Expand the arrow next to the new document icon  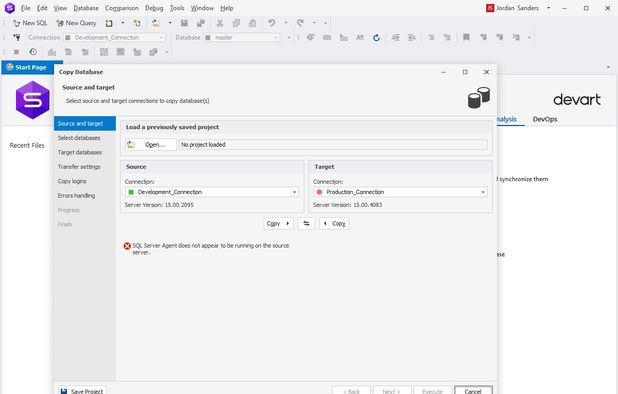coord(123,23)
